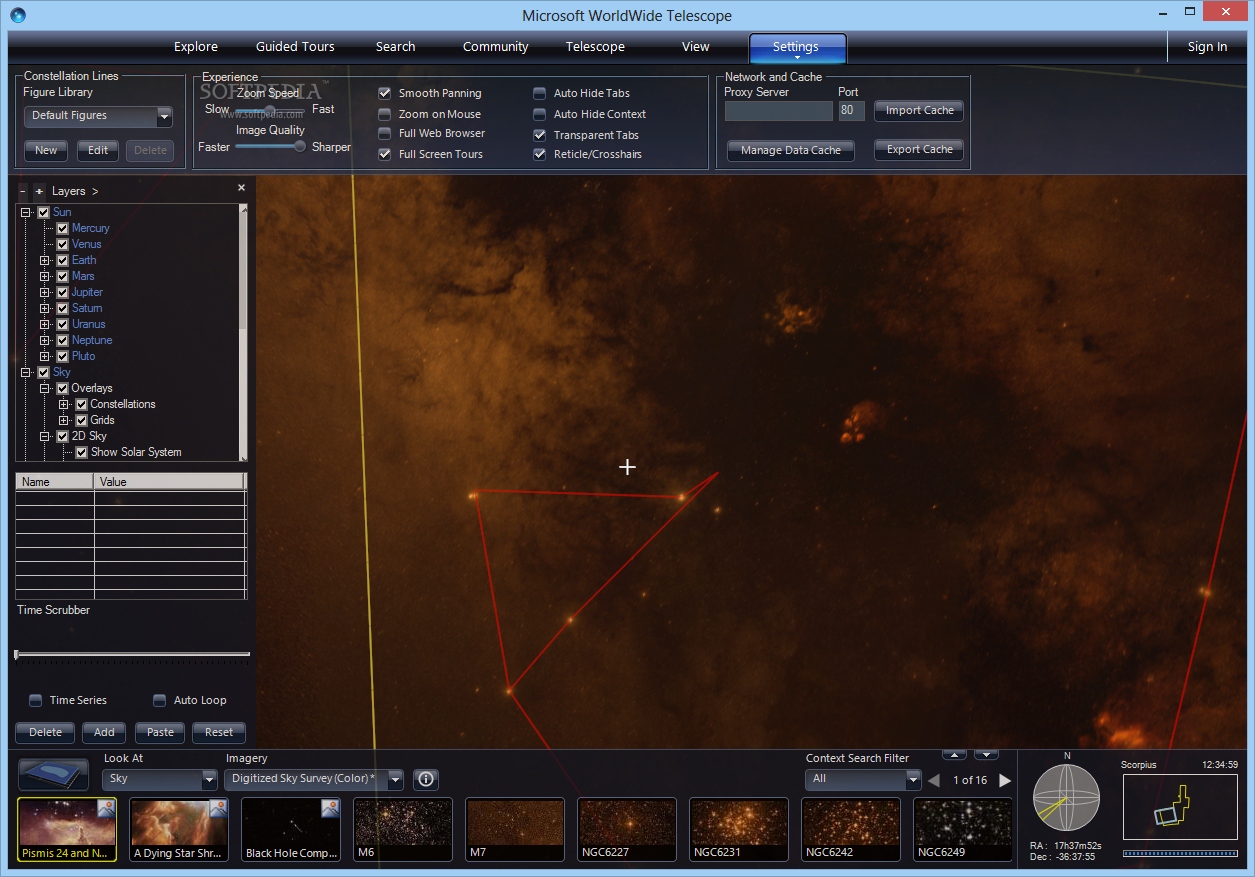Enable Zoom on Mouse checkbox

click(385, 114)
